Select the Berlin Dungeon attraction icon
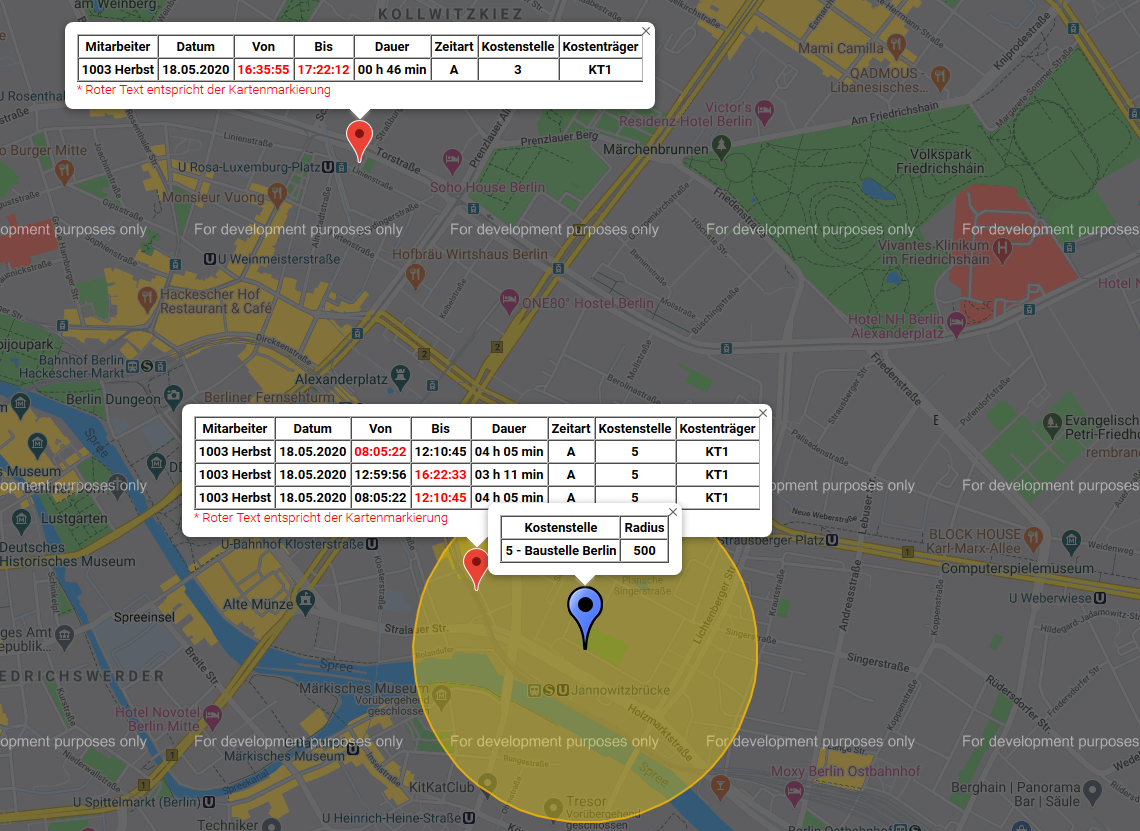The image size is (1140, 831). tap(173, 396)
